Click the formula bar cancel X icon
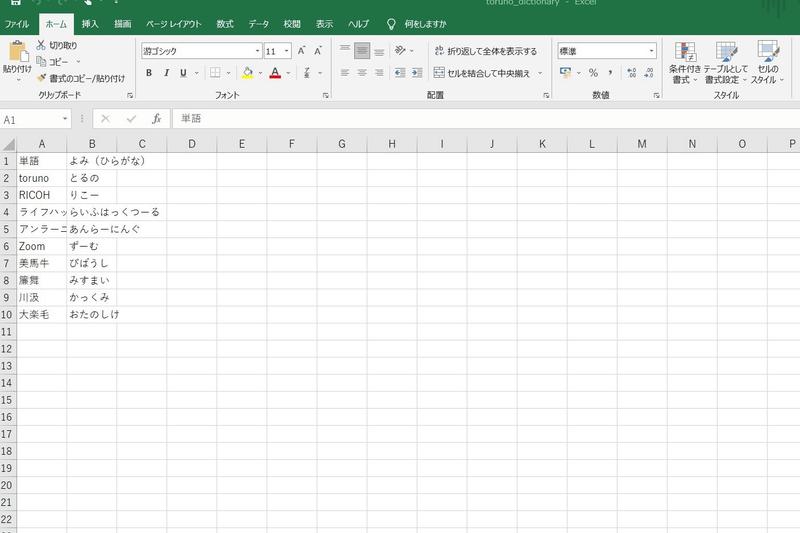 106,119
